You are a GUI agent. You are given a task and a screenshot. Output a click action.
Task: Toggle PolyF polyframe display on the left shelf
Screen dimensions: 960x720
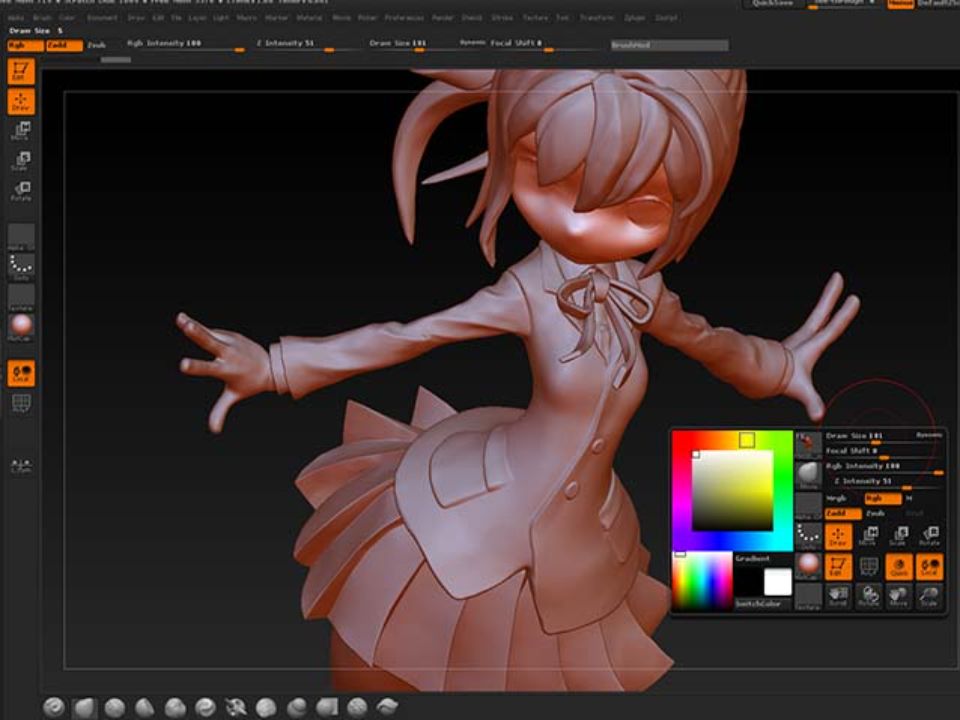click(x=21, y=403)
